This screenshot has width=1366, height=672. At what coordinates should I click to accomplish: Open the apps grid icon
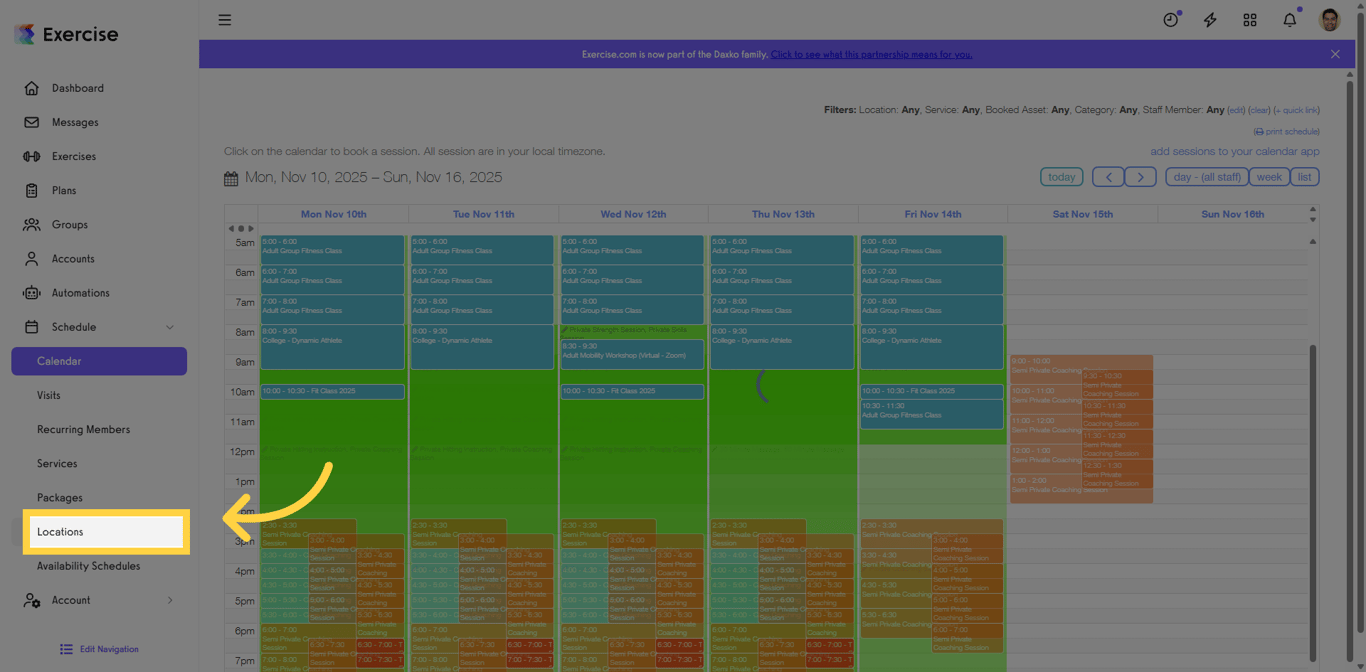(1250, 20)
